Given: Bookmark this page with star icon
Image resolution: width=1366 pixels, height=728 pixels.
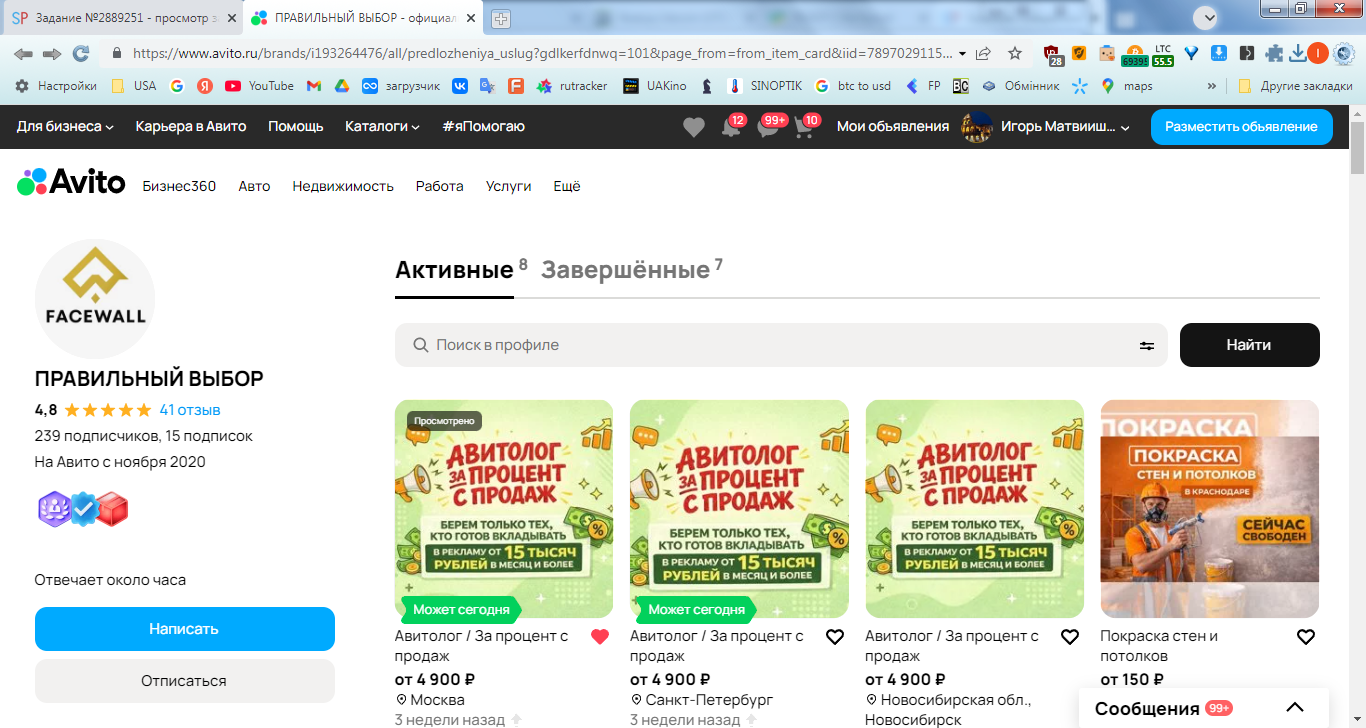Looking at the screenshot, I should (1015, 53).
